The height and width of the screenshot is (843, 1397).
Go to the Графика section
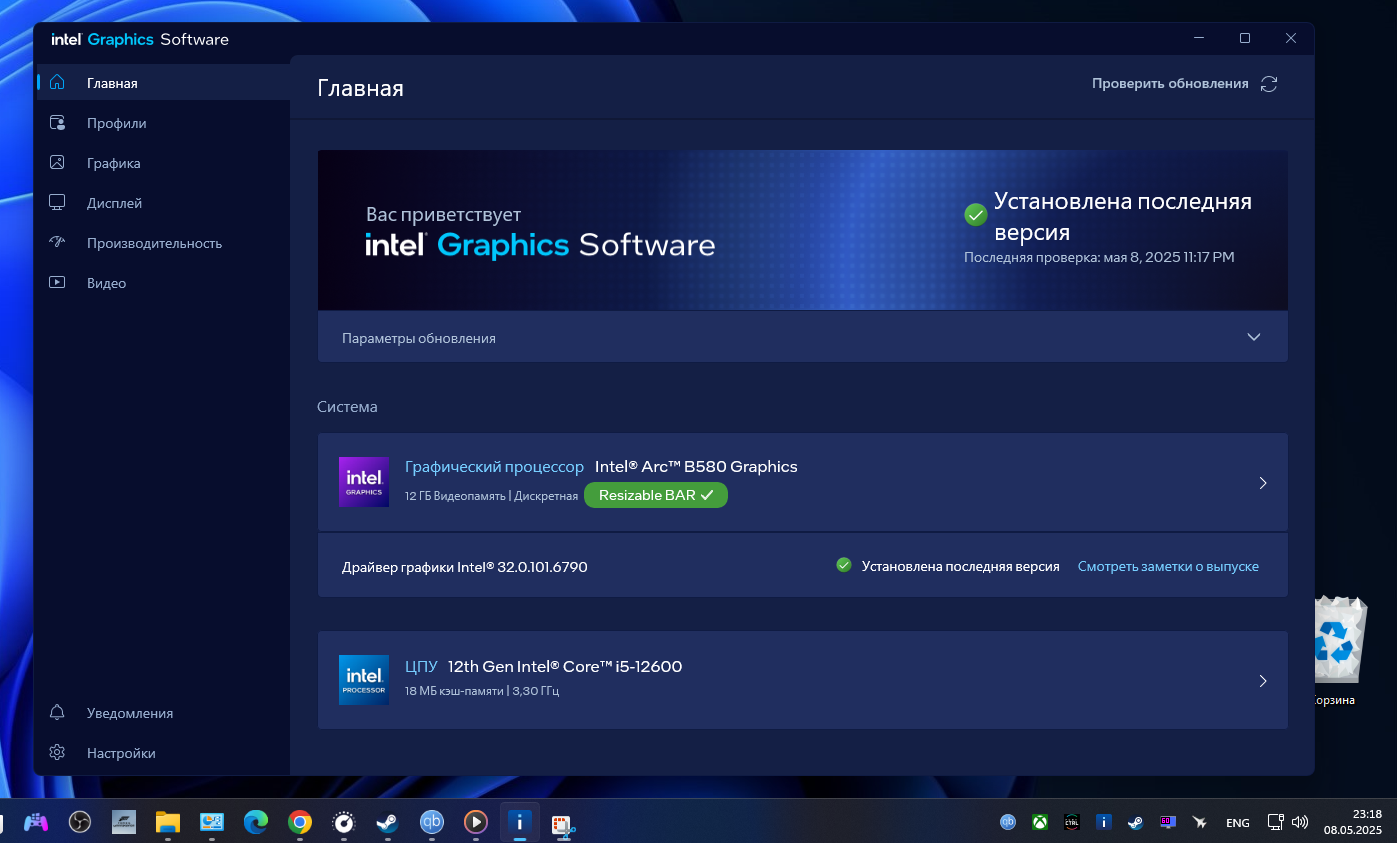point(163,163)
